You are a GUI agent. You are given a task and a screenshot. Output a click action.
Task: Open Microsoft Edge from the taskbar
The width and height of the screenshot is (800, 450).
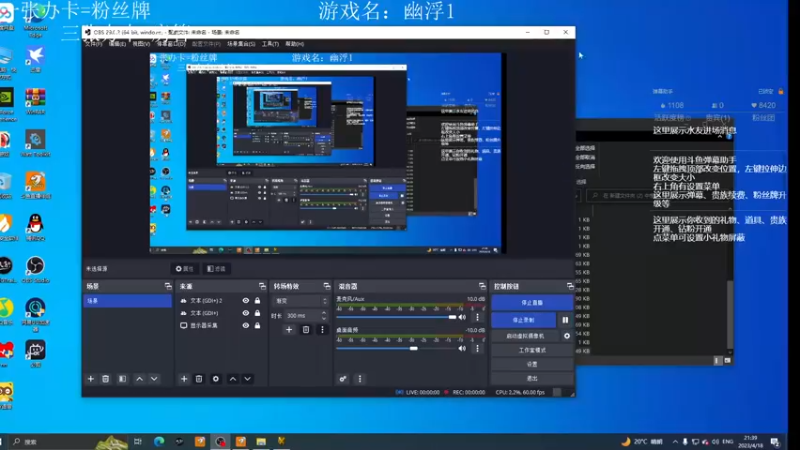[159, 442]
